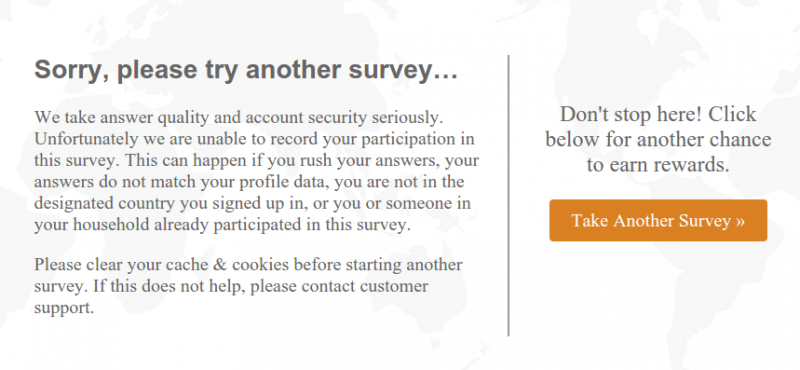Click the 'profile data' phrase
This screenshot has width=800, height=370.
pyautogui.click(x=283, y=182)
